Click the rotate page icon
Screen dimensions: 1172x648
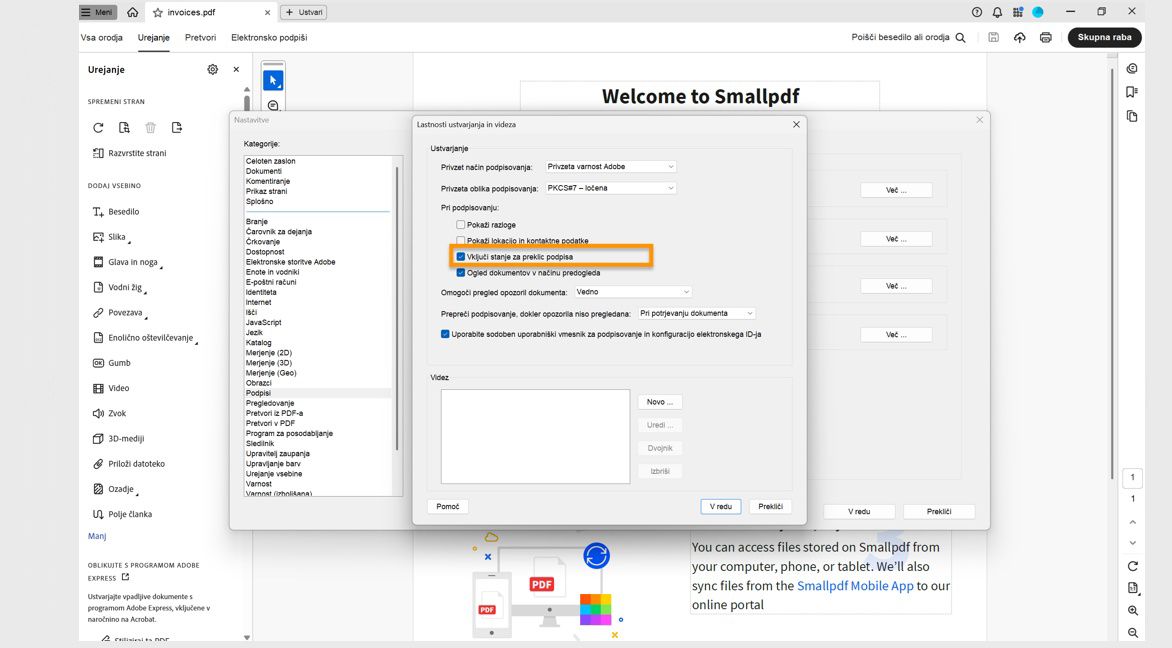[98, 128]
